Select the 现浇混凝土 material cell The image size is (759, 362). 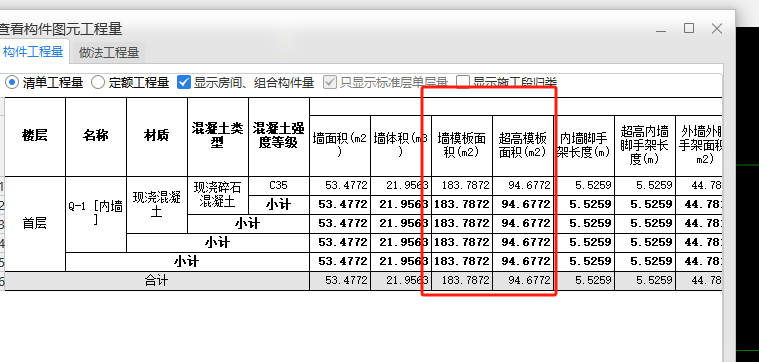click(157, 205)
